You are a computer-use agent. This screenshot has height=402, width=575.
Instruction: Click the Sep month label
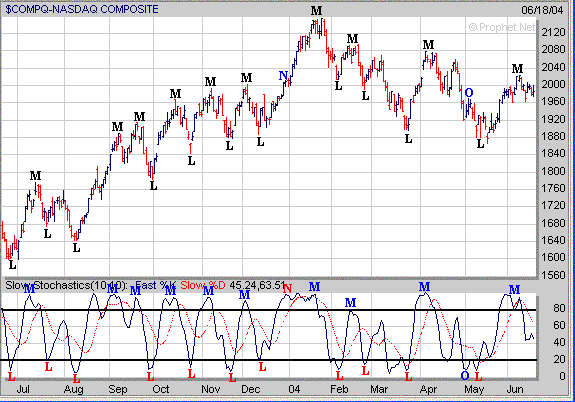click(x=117, y=390)
